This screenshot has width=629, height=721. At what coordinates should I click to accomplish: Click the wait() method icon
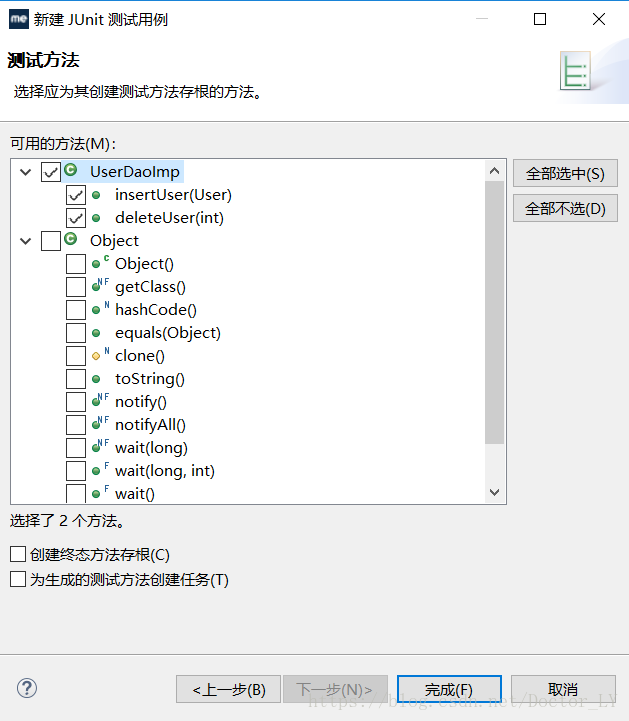[100, 492]
